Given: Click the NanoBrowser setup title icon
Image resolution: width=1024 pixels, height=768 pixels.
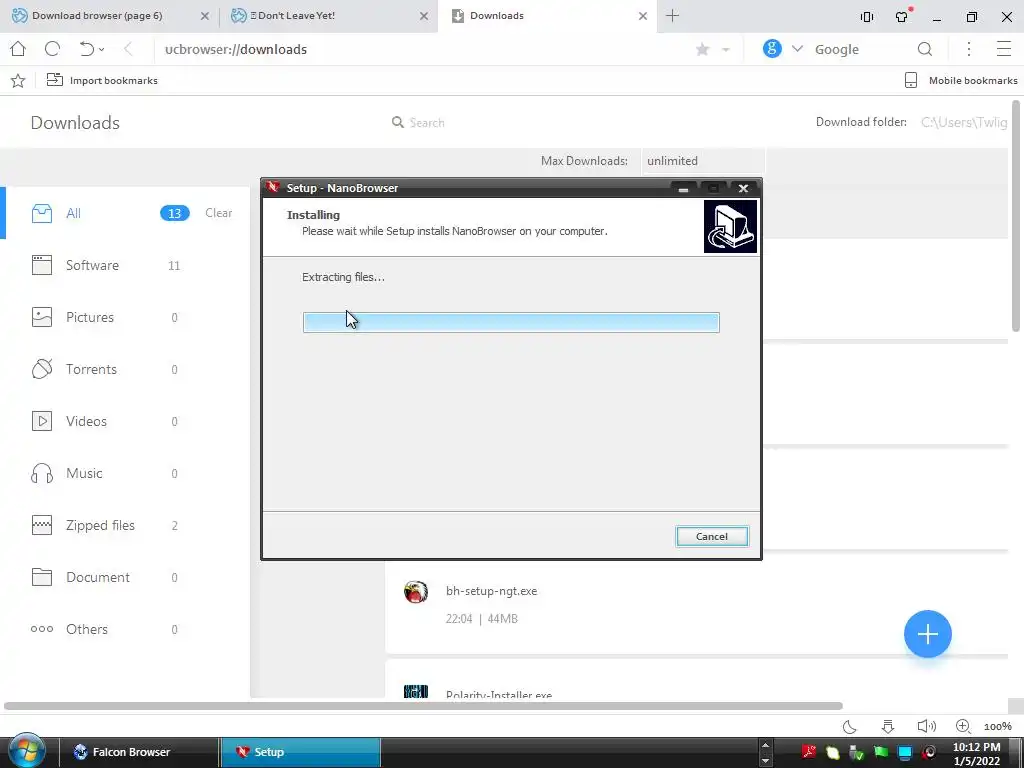Looking at the screenshot, I should (273, 187).
